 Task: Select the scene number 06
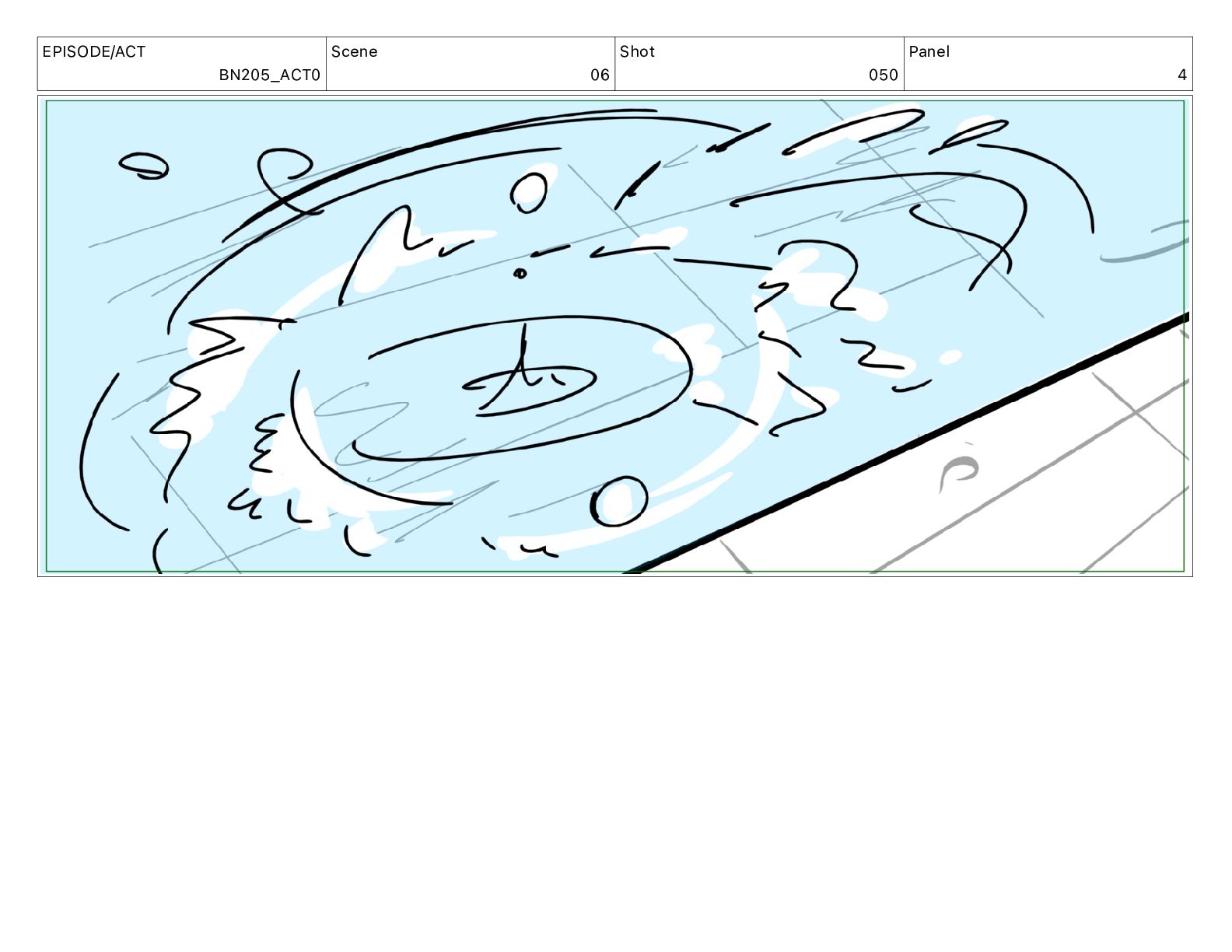[600, 75]
